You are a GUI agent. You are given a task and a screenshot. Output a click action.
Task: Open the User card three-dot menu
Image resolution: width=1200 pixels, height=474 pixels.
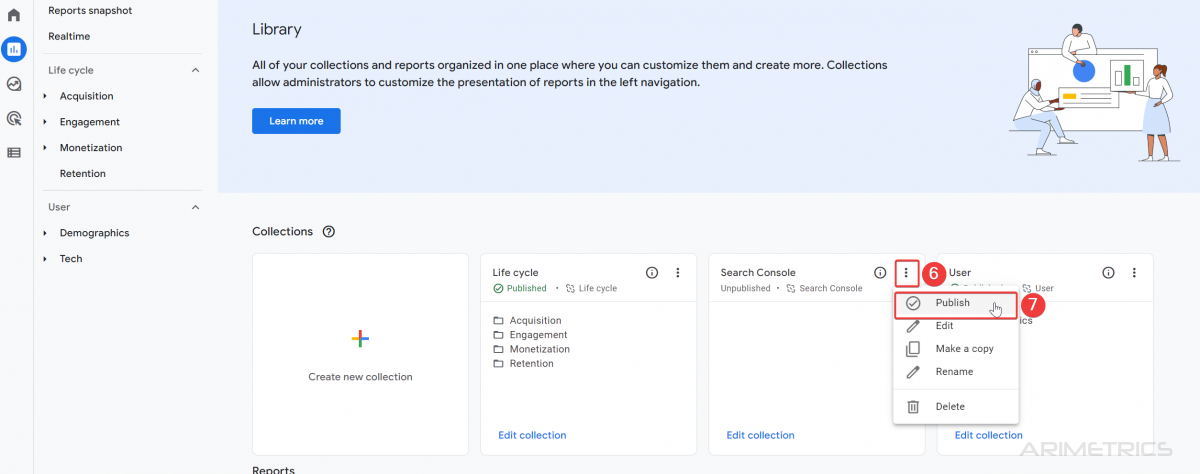[1134, 273]
